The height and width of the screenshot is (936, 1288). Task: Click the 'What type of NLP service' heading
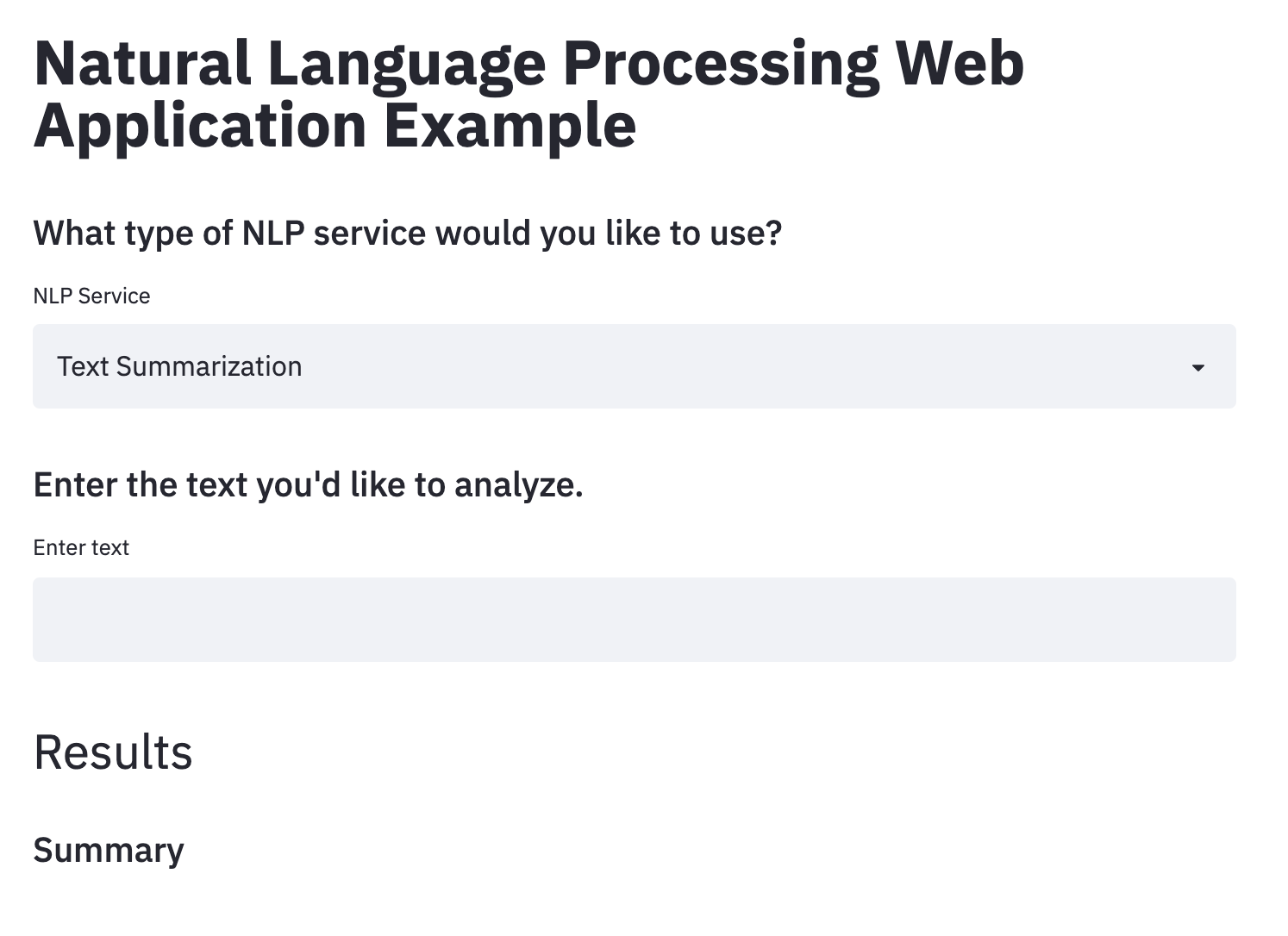(x=407, y=234)
